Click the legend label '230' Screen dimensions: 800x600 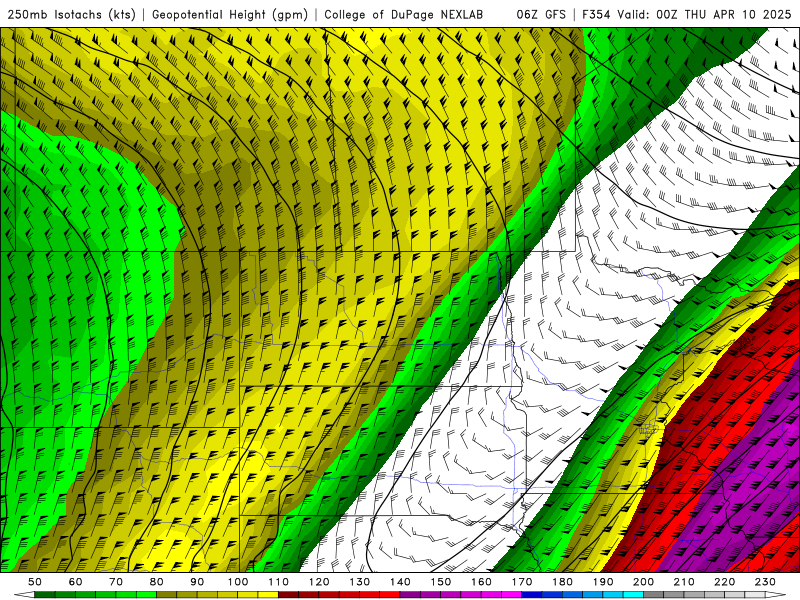pyautogui.click(x=765, y=582)
